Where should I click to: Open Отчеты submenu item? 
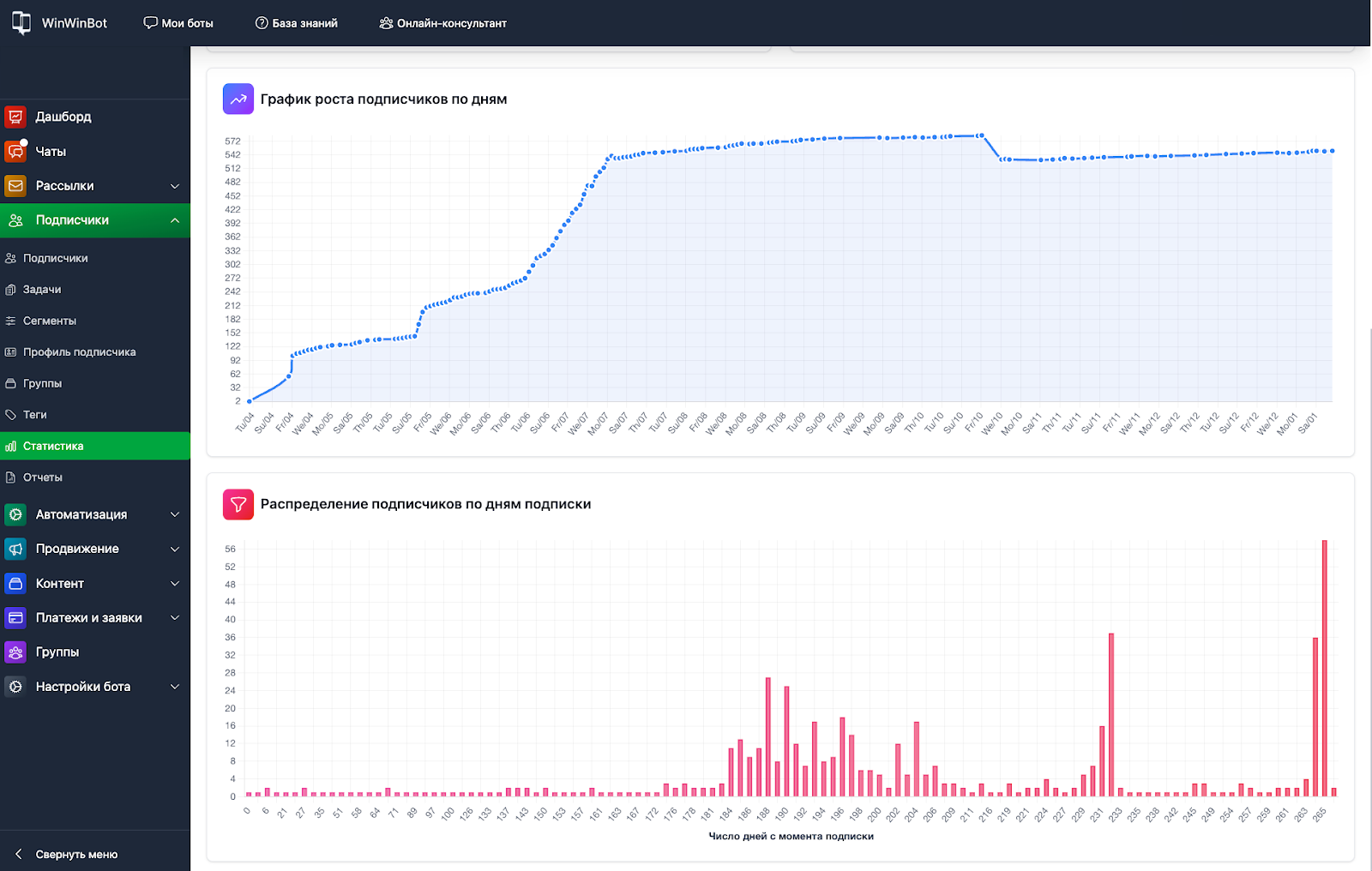point(43,478)
